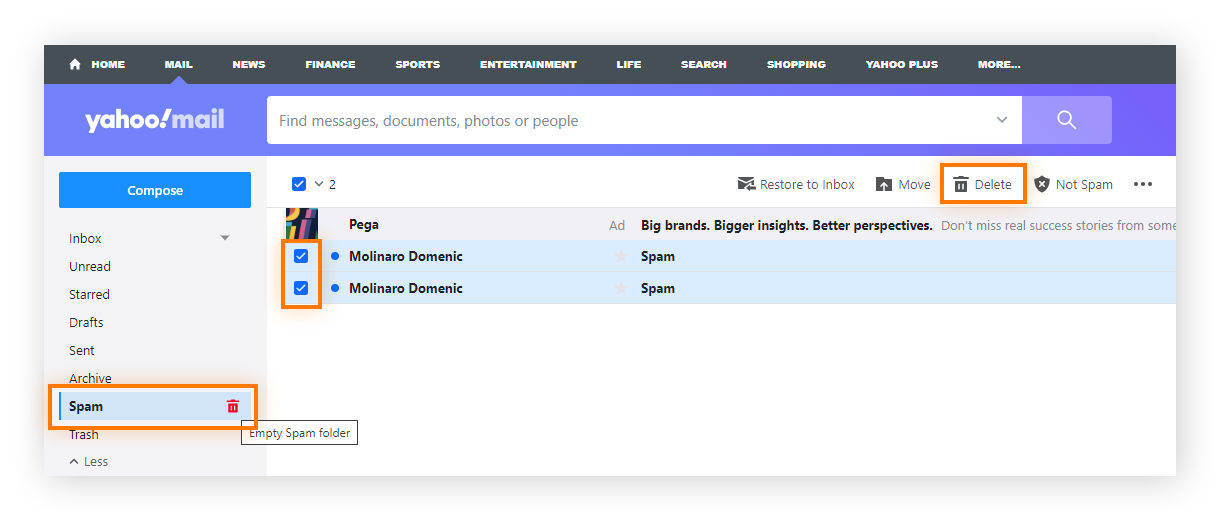Open the Pega ad sender name

364,225
